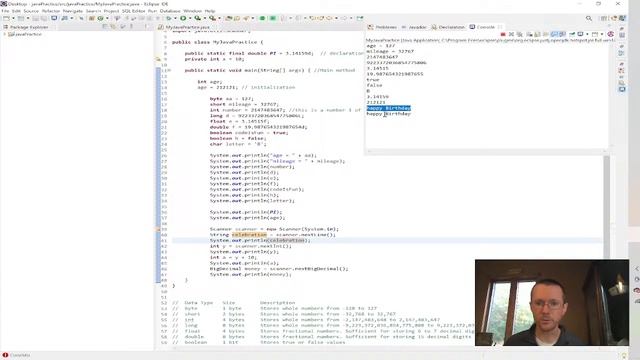
Task: Click console output line 'false'
Action: pos(374,85)
